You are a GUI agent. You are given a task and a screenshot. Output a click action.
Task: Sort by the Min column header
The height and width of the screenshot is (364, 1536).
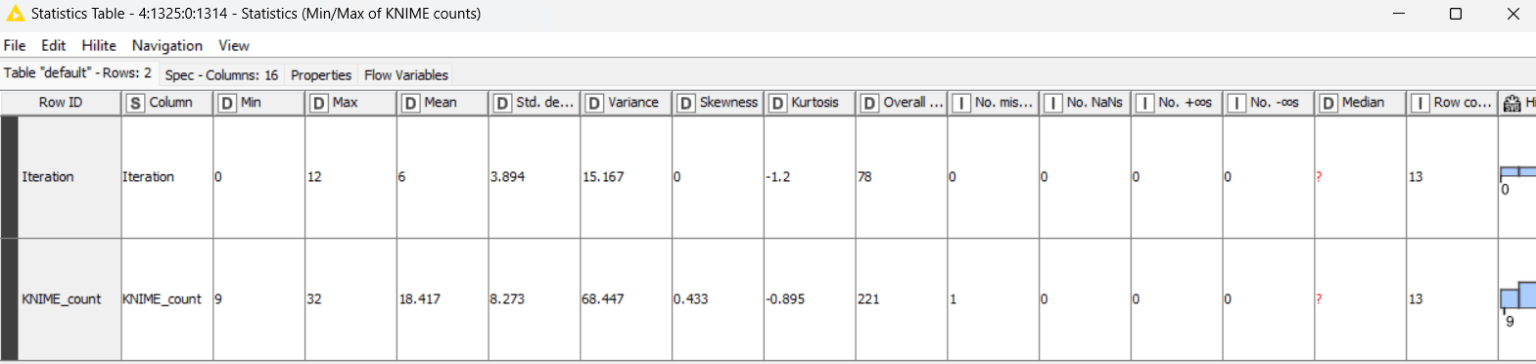[x=258, y=102]
